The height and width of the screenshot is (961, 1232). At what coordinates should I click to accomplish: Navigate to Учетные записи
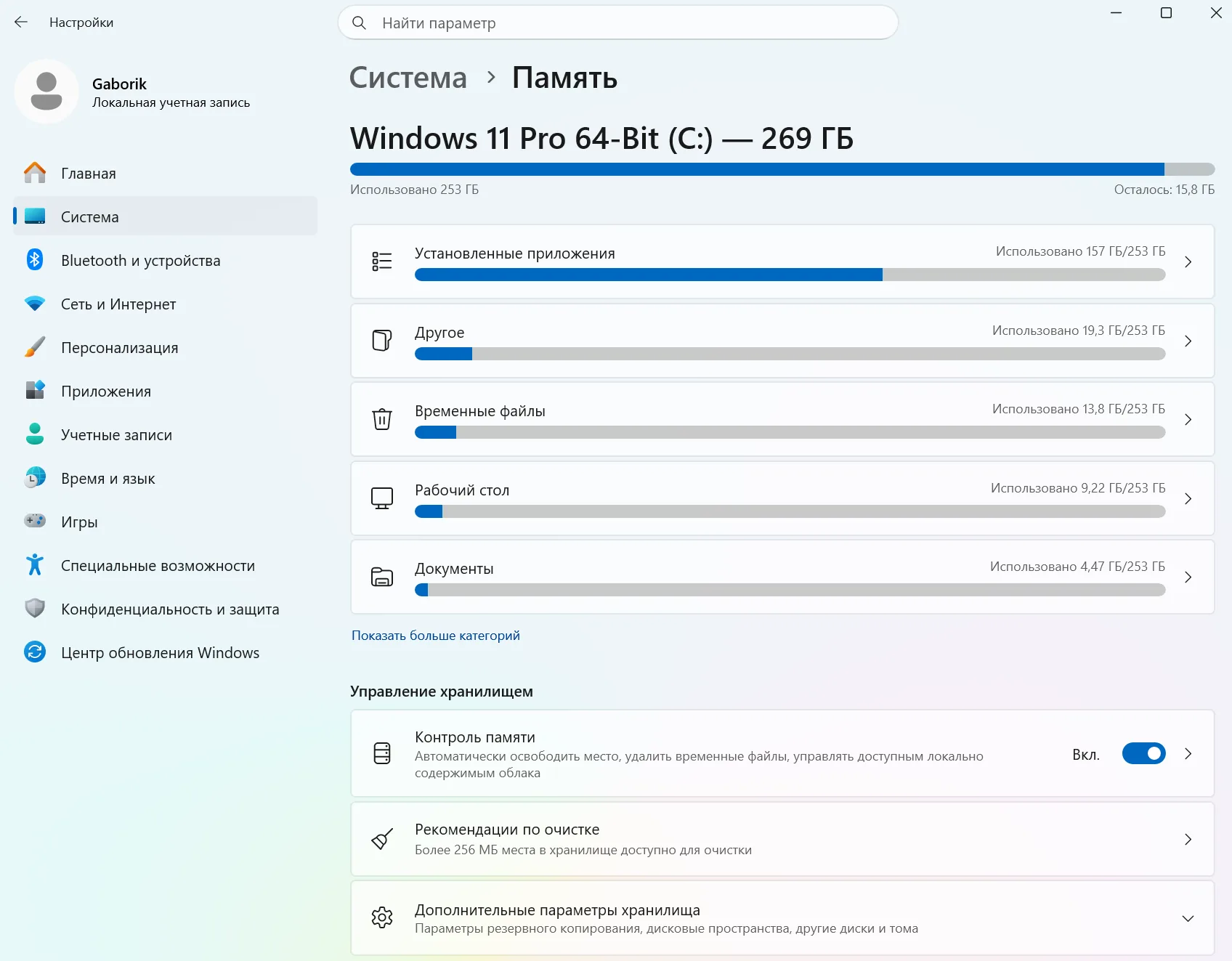coord(166,434)
